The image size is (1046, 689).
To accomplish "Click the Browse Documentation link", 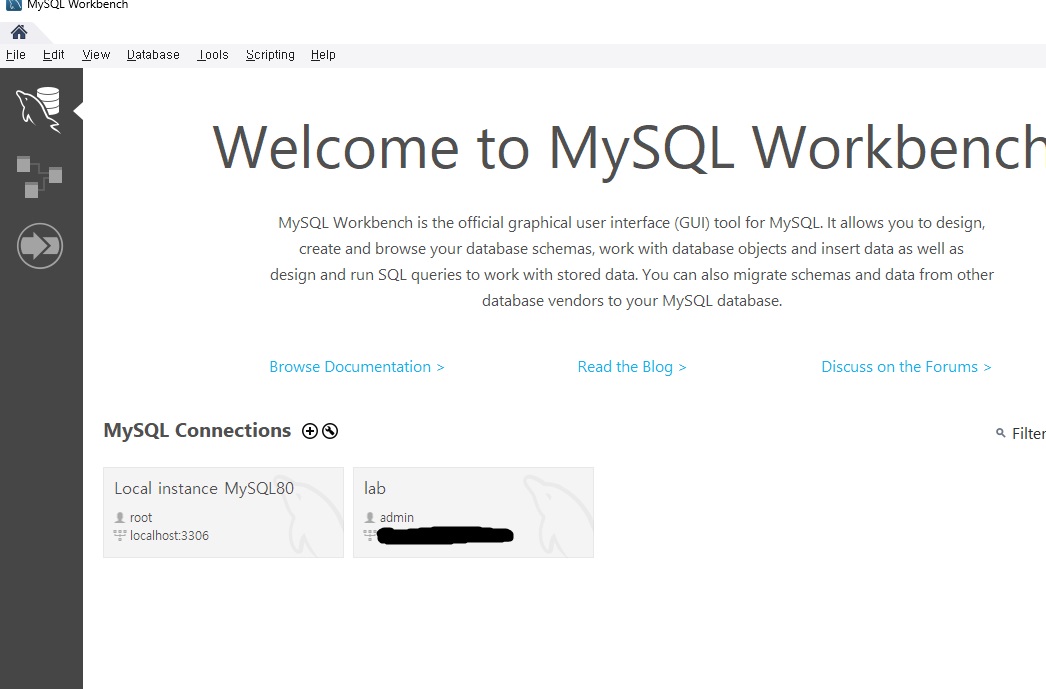I will pos(356,367).
